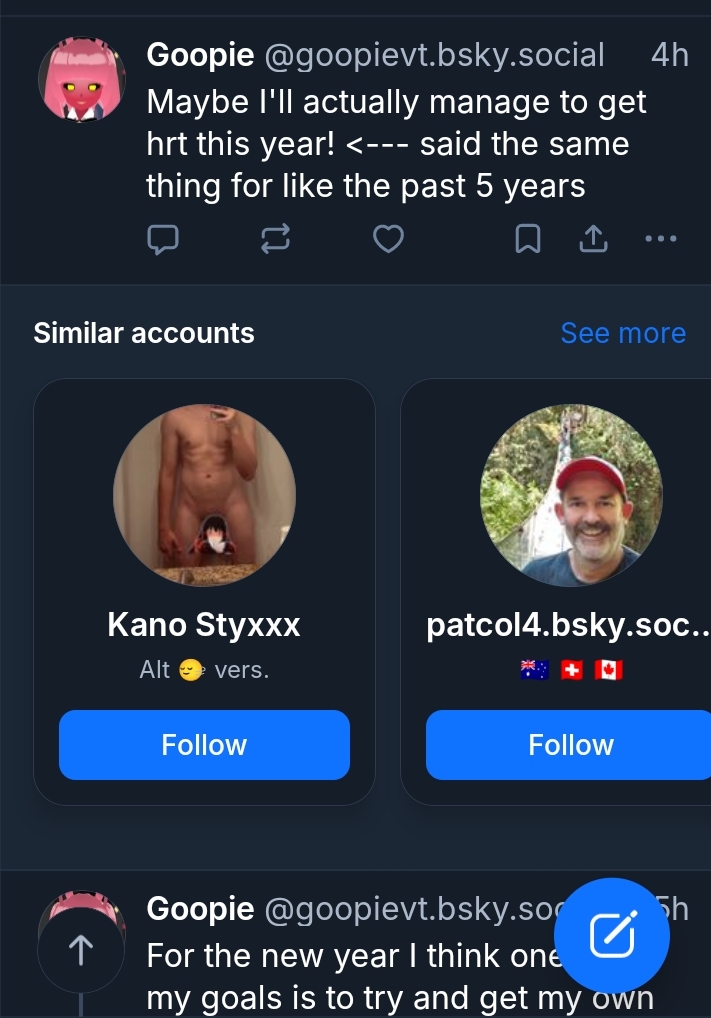The width and height of the screenshot is (711, 1018).
Task: Compose a new post with pencil button
Action: point(611,935)
